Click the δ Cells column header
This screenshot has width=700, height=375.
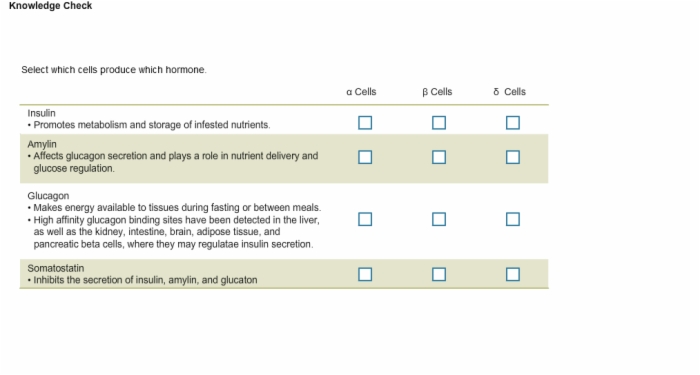click(x=509, y=92)
